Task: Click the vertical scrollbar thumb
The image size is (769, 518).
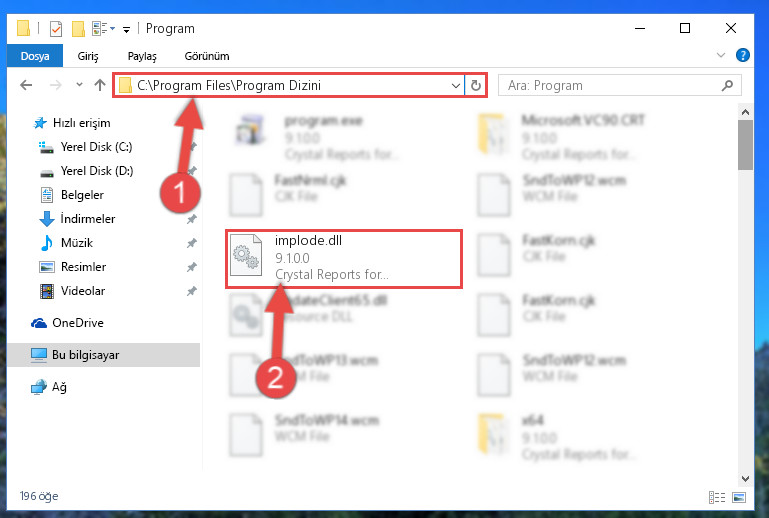Action: 745,145
